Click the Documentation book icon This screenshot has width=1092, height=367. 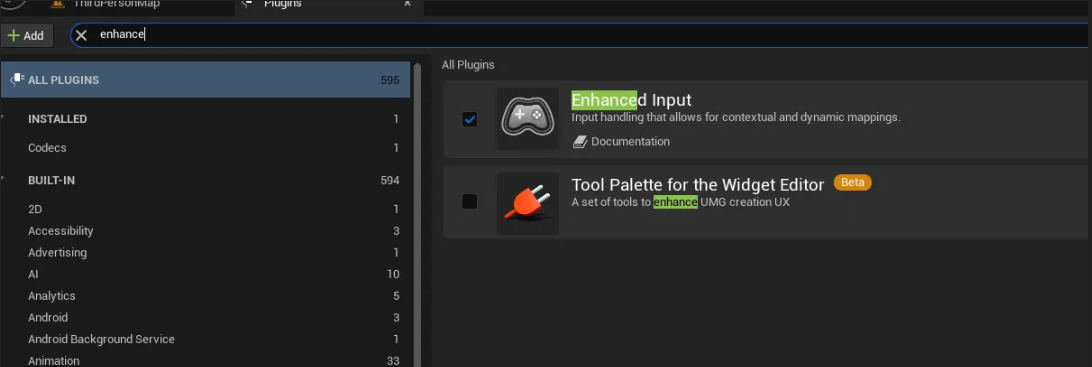click(x=580, y=142)
